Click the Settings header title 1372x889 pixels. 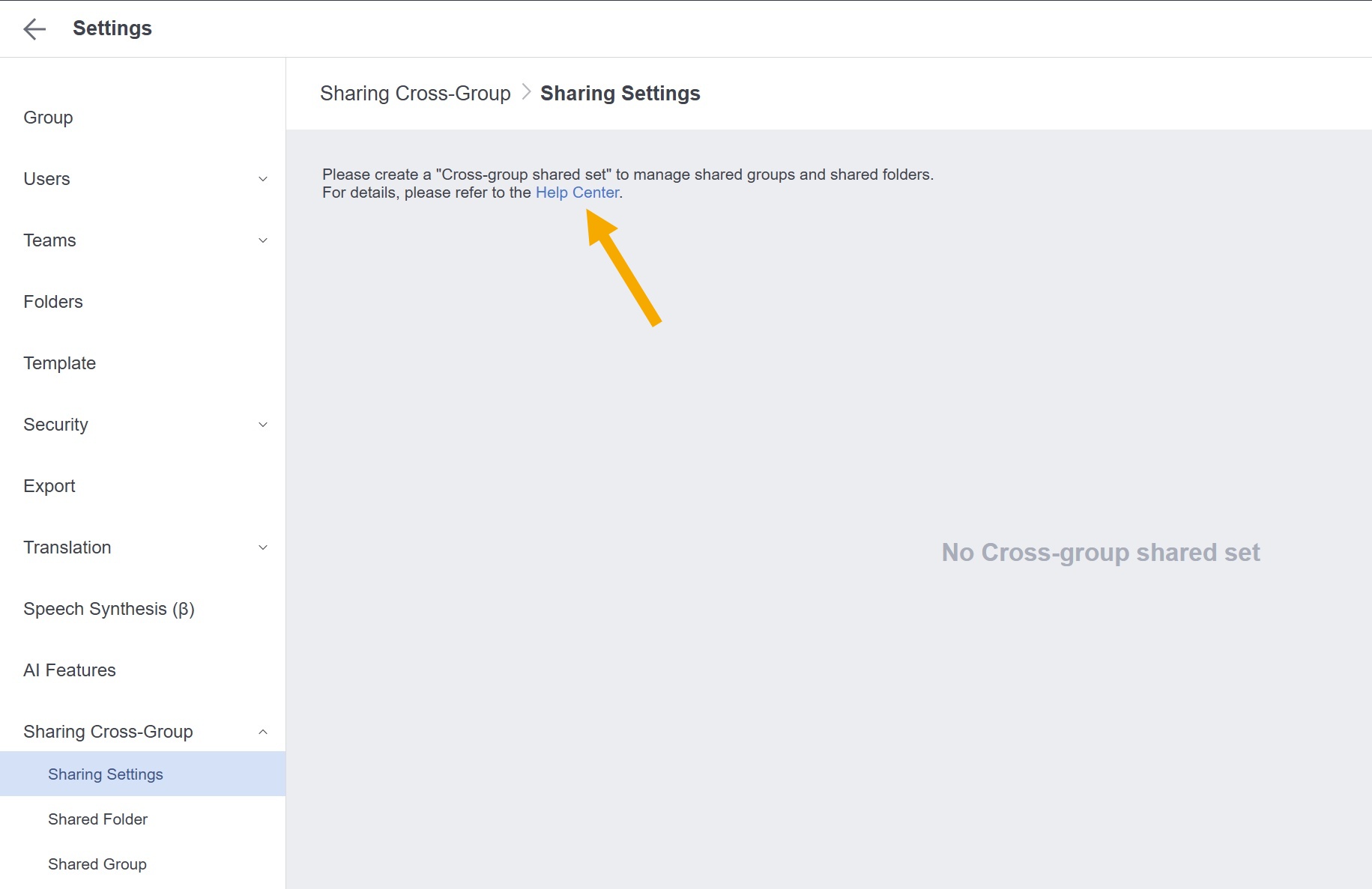pos(112,28)
